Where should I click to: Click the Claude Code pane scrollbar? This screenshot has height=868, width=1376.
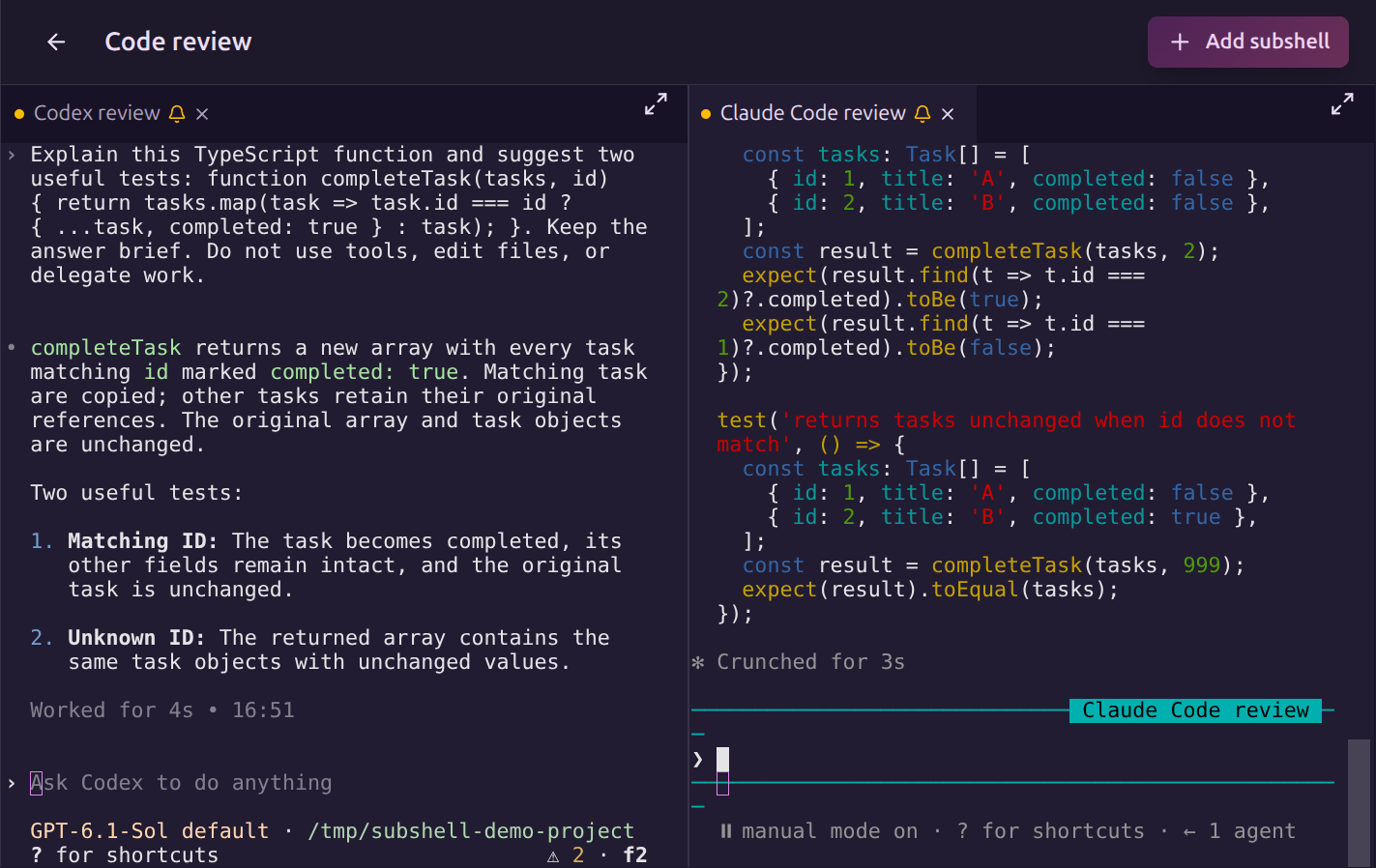point(1359,802)
